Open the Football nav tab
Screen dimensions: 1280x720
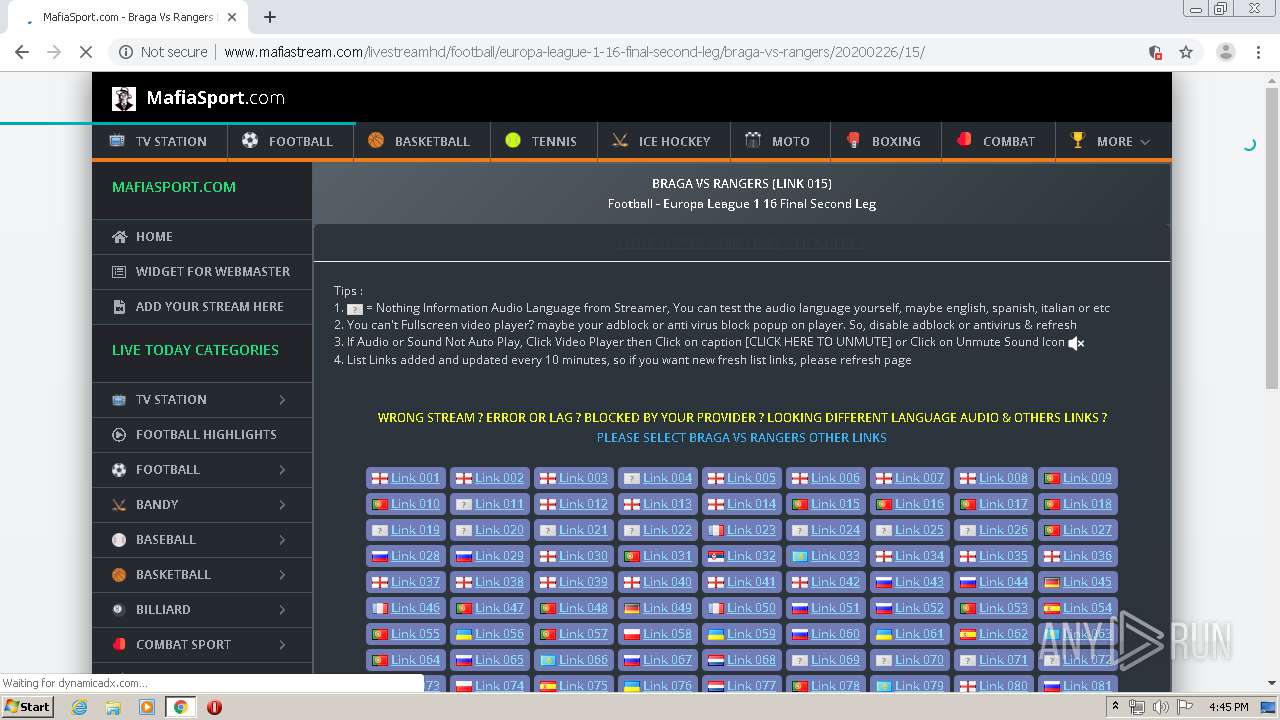pos(290,141)
